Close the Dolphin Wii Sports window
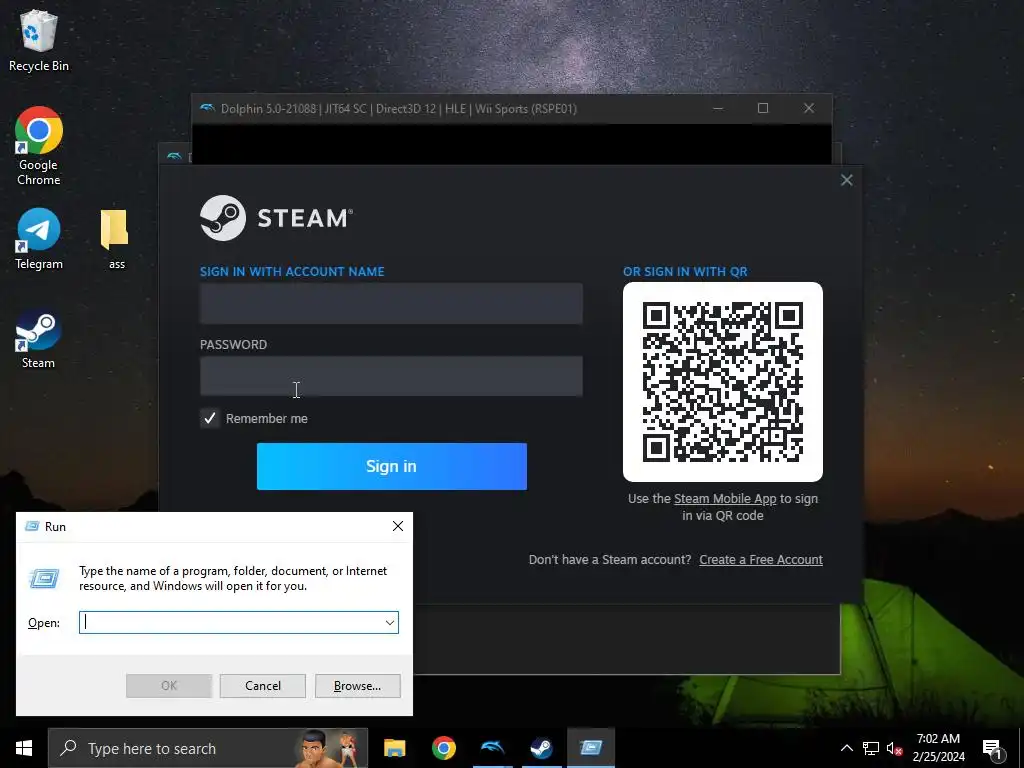This screenshot has width=1024, height=768. coord(808,108)
